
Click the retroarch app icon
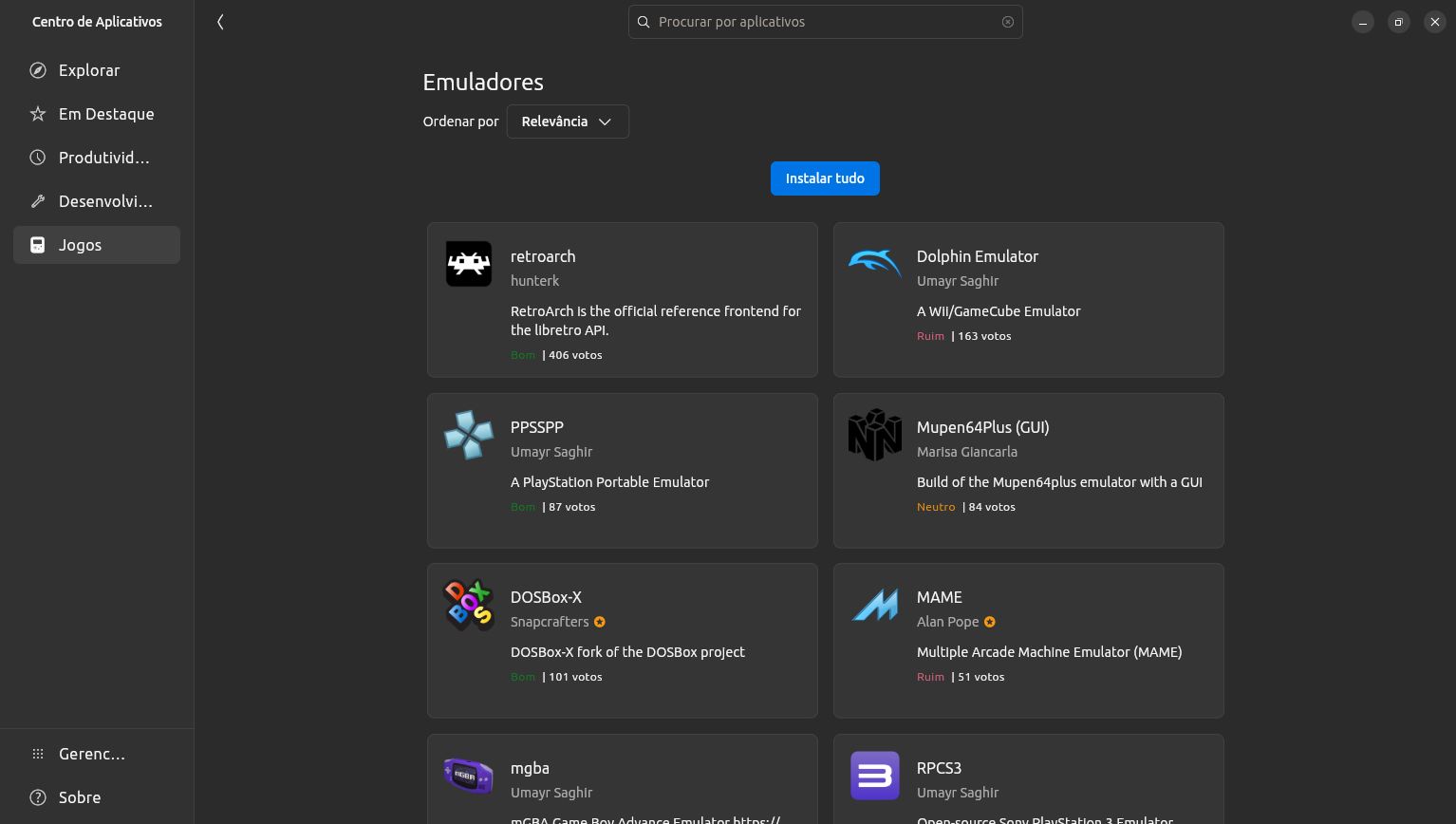coord(469,264)
